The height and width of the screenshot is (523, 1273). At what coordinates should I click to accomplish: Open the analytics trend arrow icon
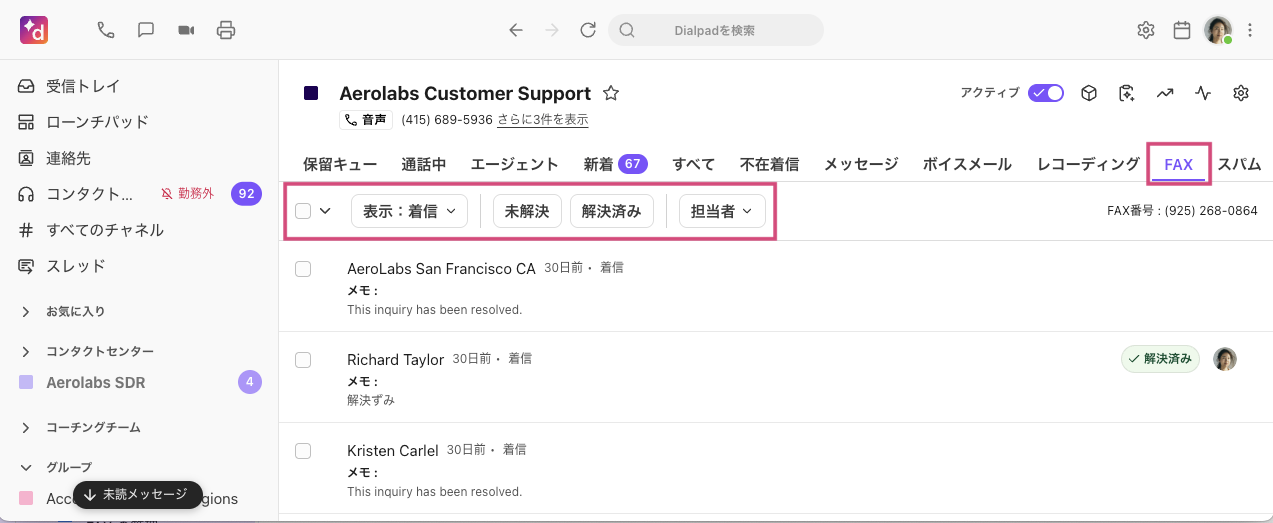1165,93
